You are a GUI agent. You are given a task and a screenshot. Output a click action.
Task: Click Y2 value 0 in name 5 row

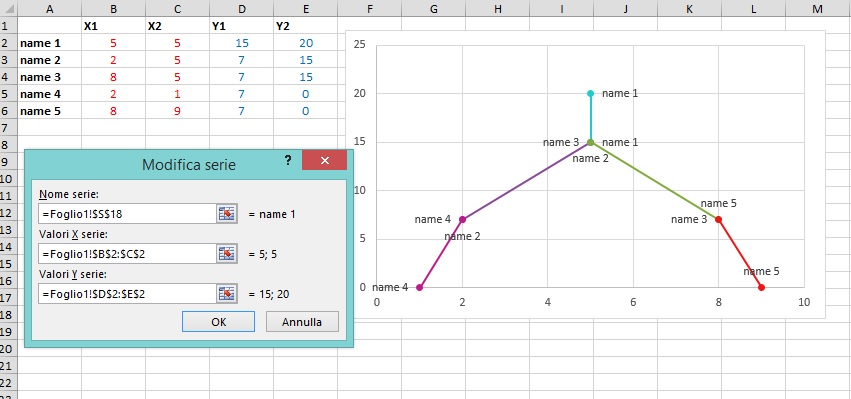306,111
